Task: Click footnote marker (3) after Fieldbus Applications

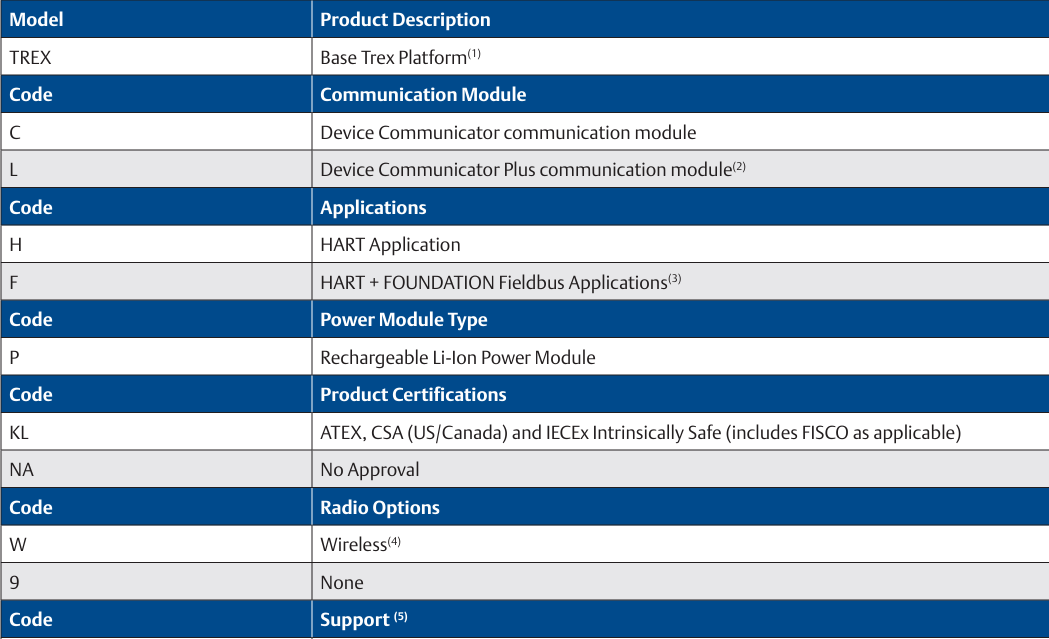Action: (674, 278)
